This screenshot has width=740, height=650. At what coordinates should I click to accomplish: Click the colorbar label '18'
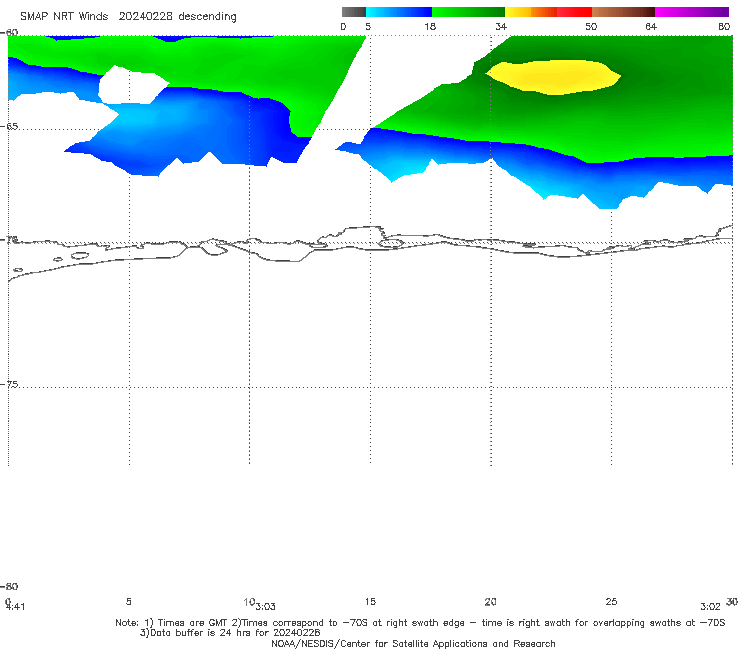(x=430, y=26)
